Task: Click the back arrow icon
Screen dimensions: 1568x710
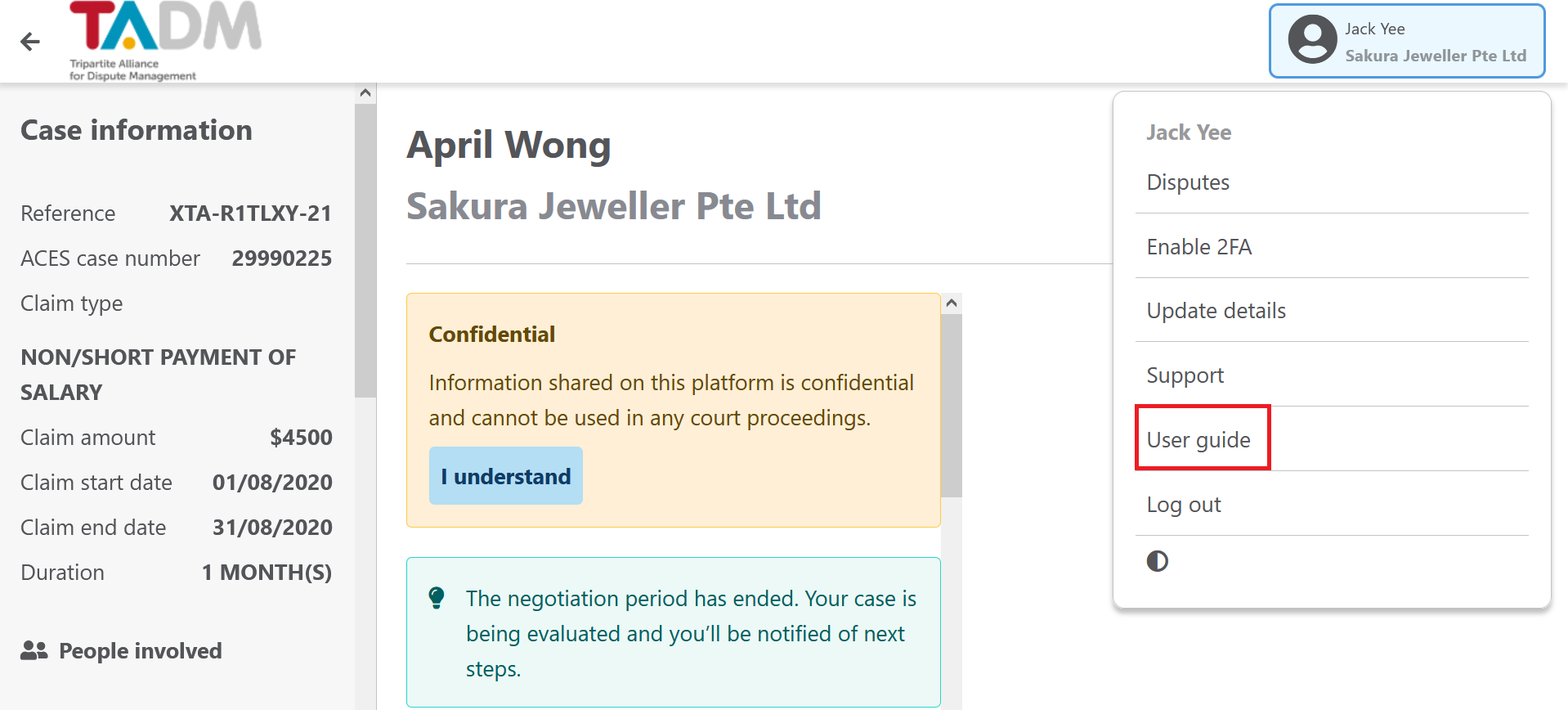Action: 30,42
